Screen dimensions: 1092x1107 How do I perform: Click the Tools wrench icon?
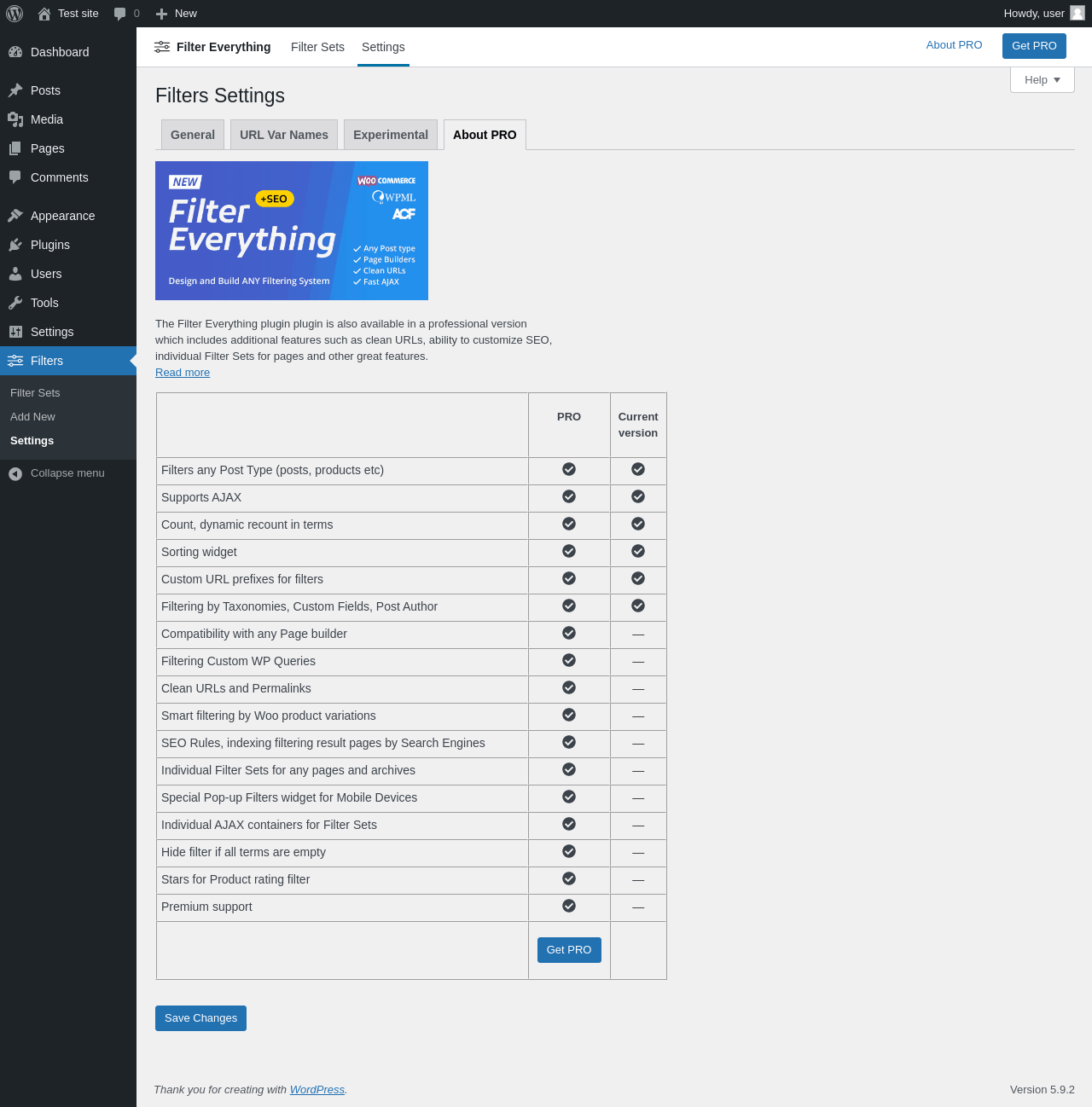point(15,303)
